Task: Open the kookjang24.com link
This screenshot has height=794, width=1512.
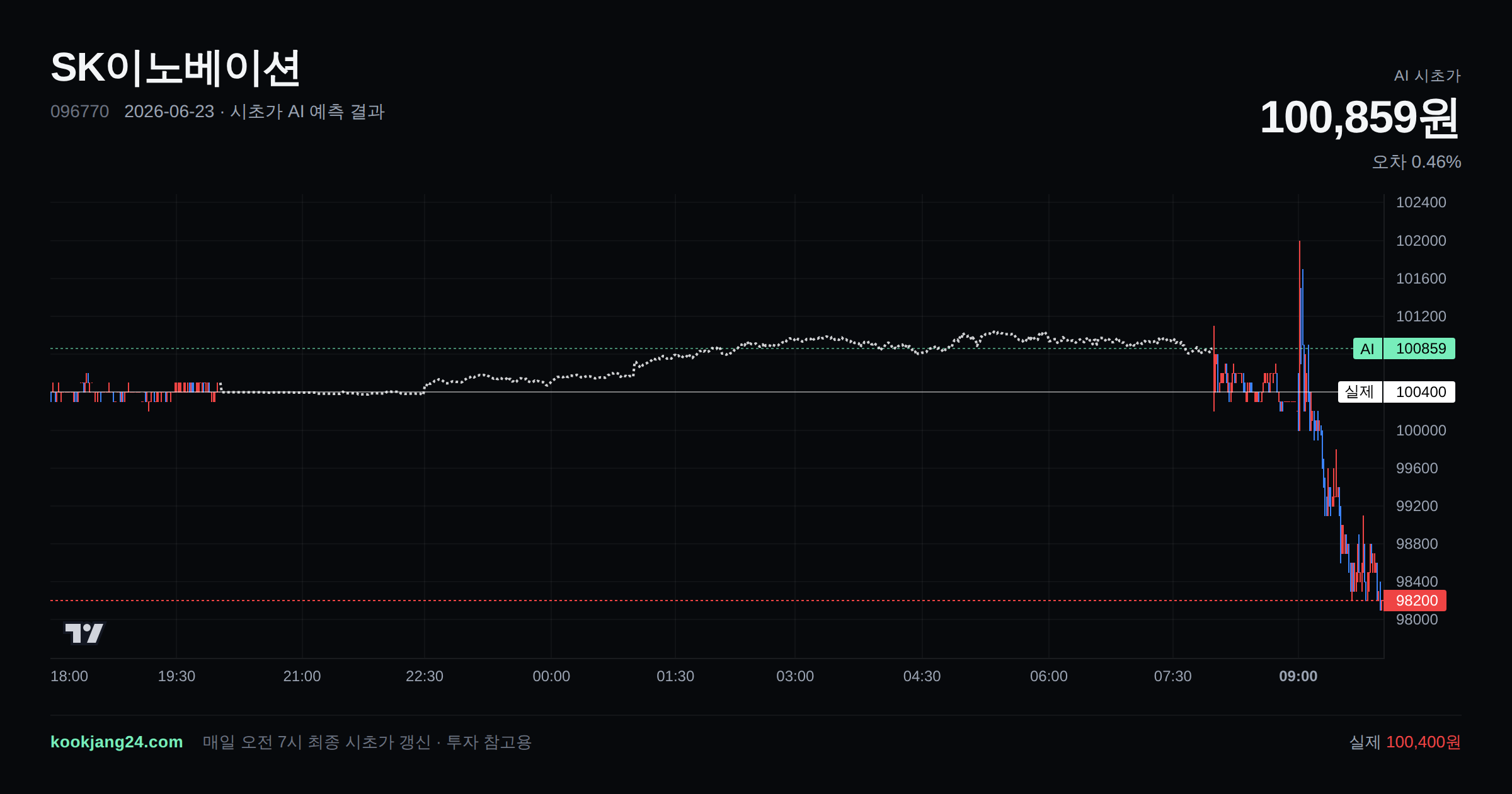Action: [117, 742]
